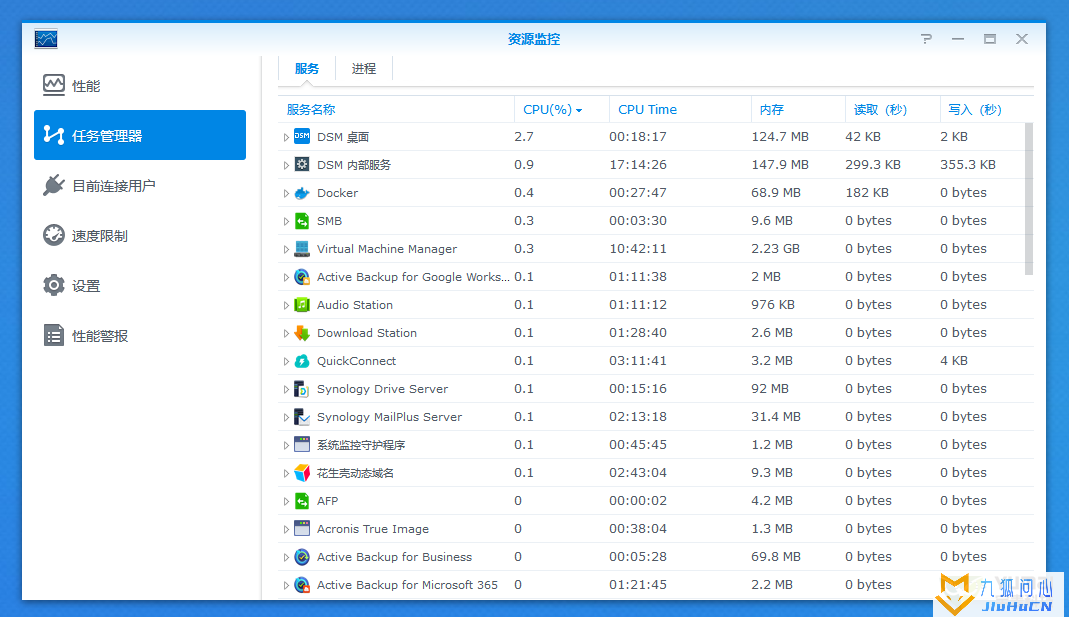Image resolution: width=1069 pixels, height=617 pixels.
Task: Click the Synology Drive Server icon
Action: click(x=302, y=389)
